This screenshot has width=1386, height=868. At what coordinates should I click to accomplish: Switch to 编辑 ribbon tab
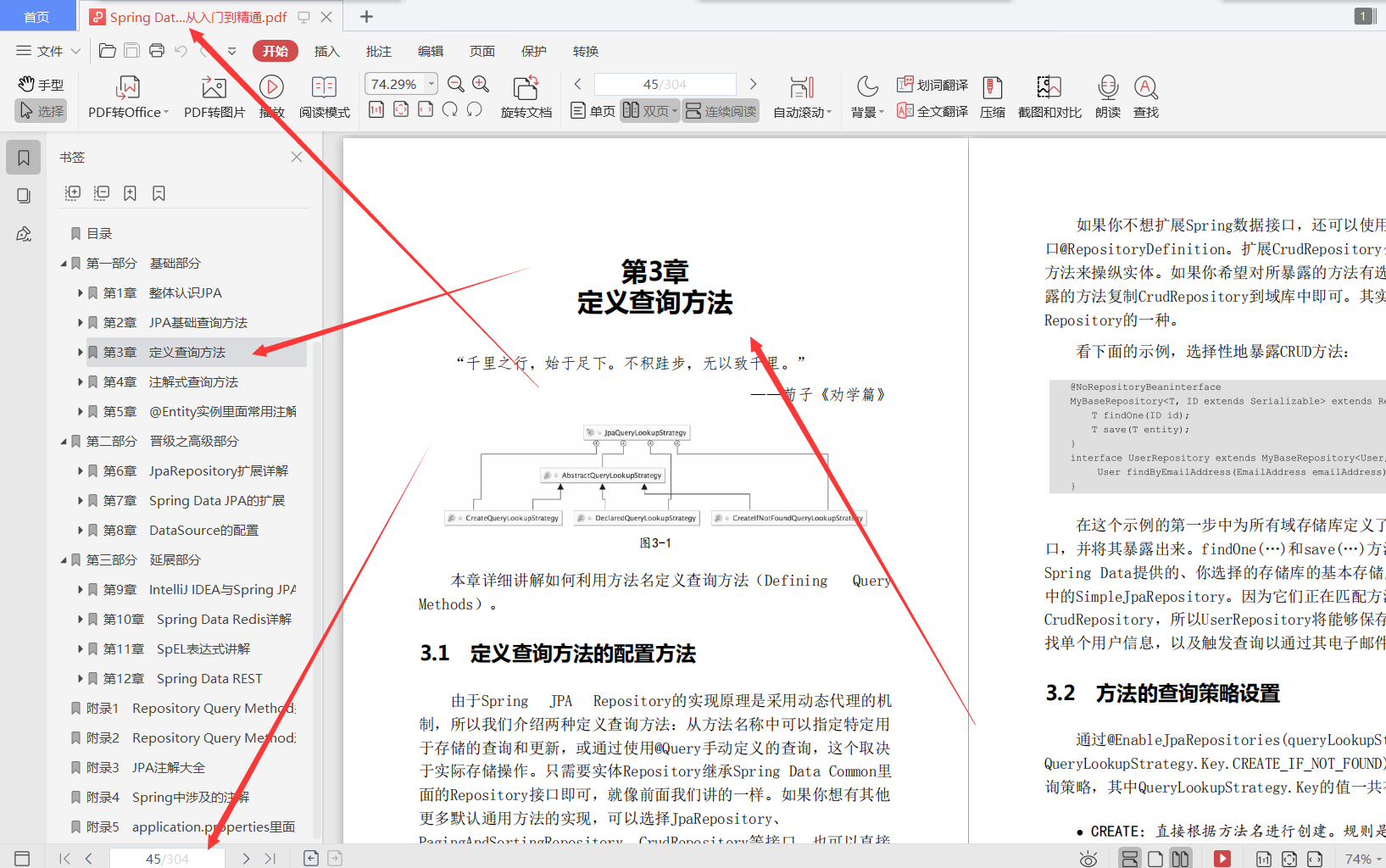(x=431, y=51)
